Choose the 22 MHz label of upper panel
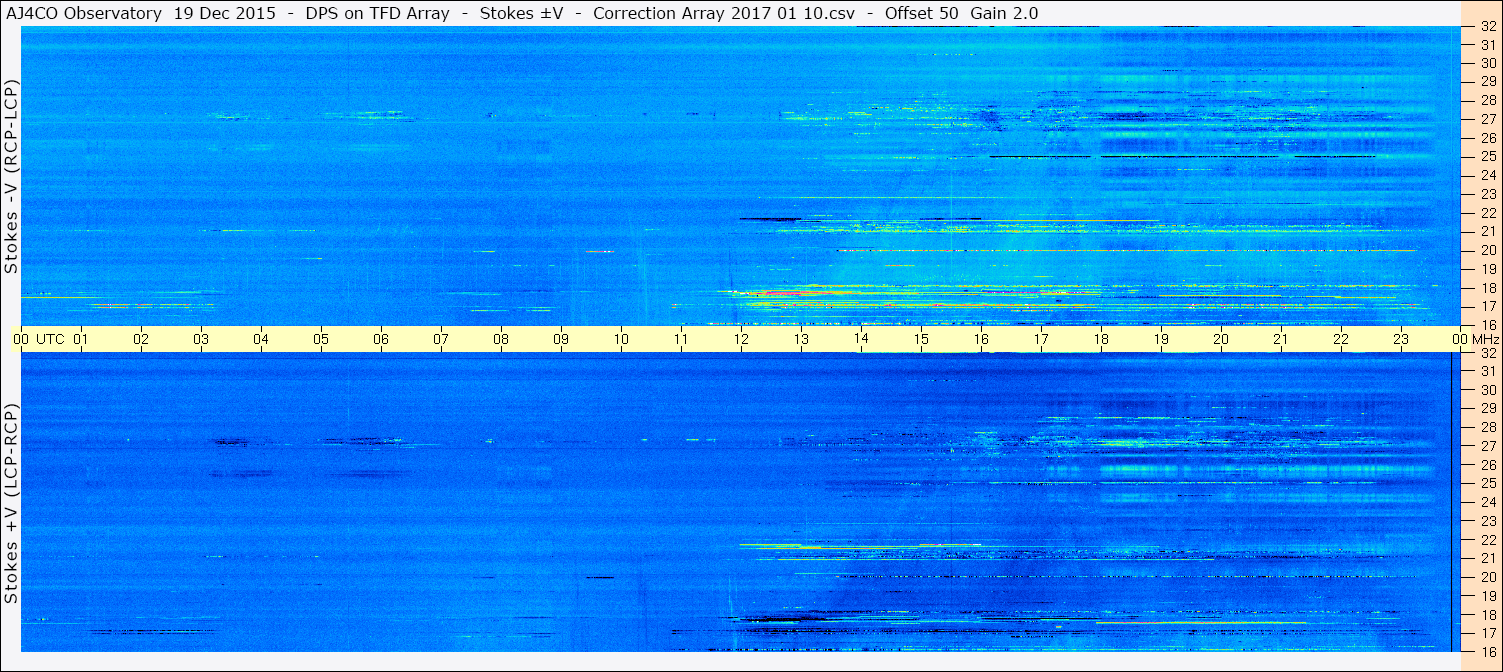The width and height of the screenshot is (1503, 672). point(1487,212)
